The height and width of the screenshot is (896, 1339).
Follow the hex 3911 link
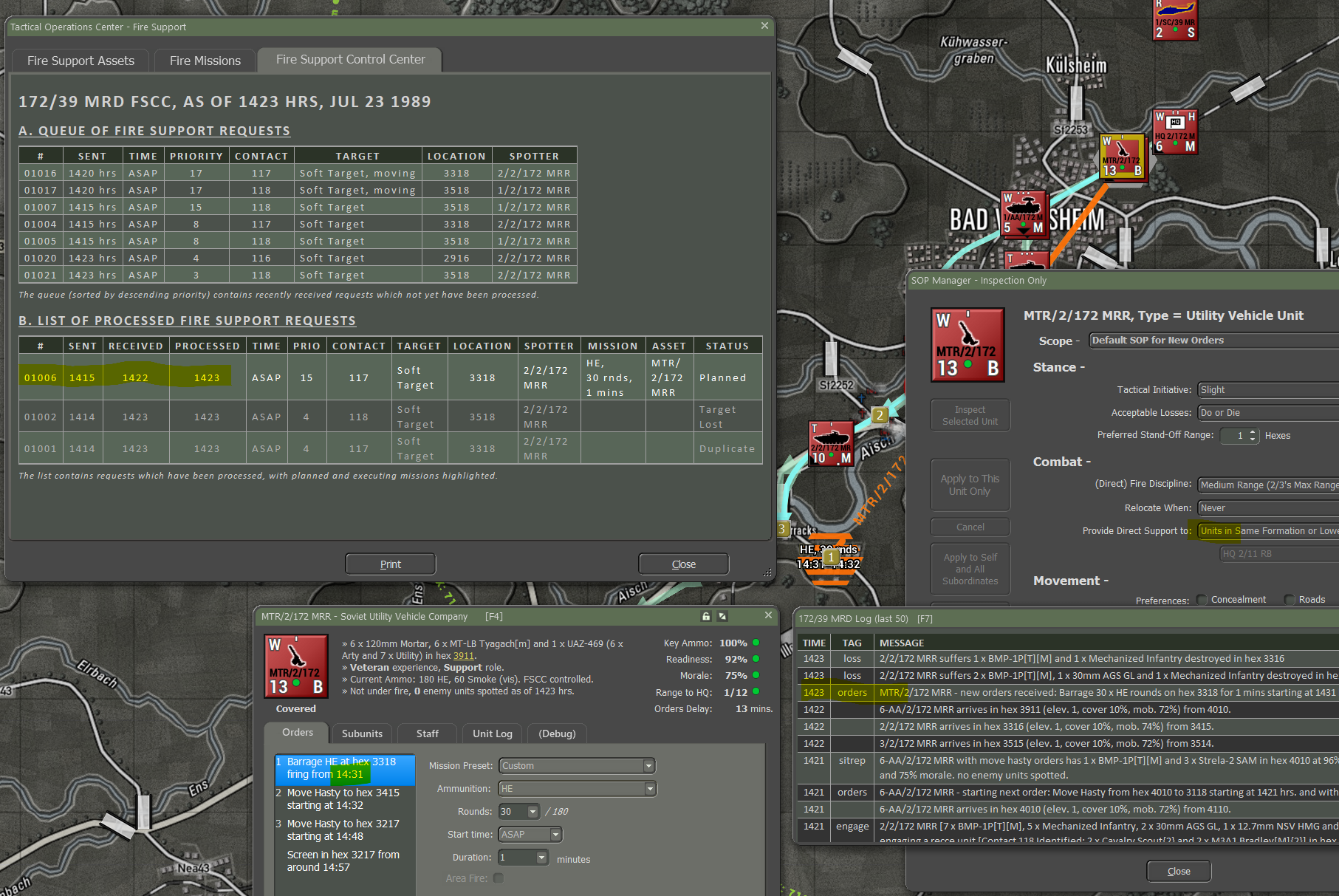[x=464, y=656]
